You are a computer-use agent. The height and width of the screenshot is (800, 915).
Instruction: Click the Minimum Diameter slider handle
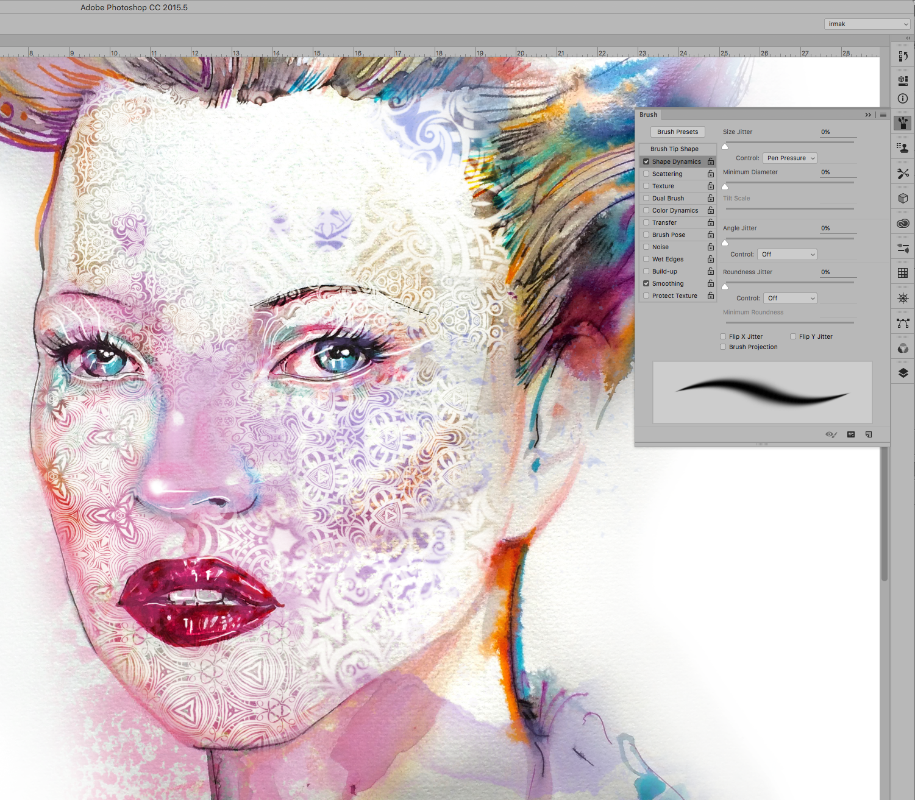click(725, 187)
